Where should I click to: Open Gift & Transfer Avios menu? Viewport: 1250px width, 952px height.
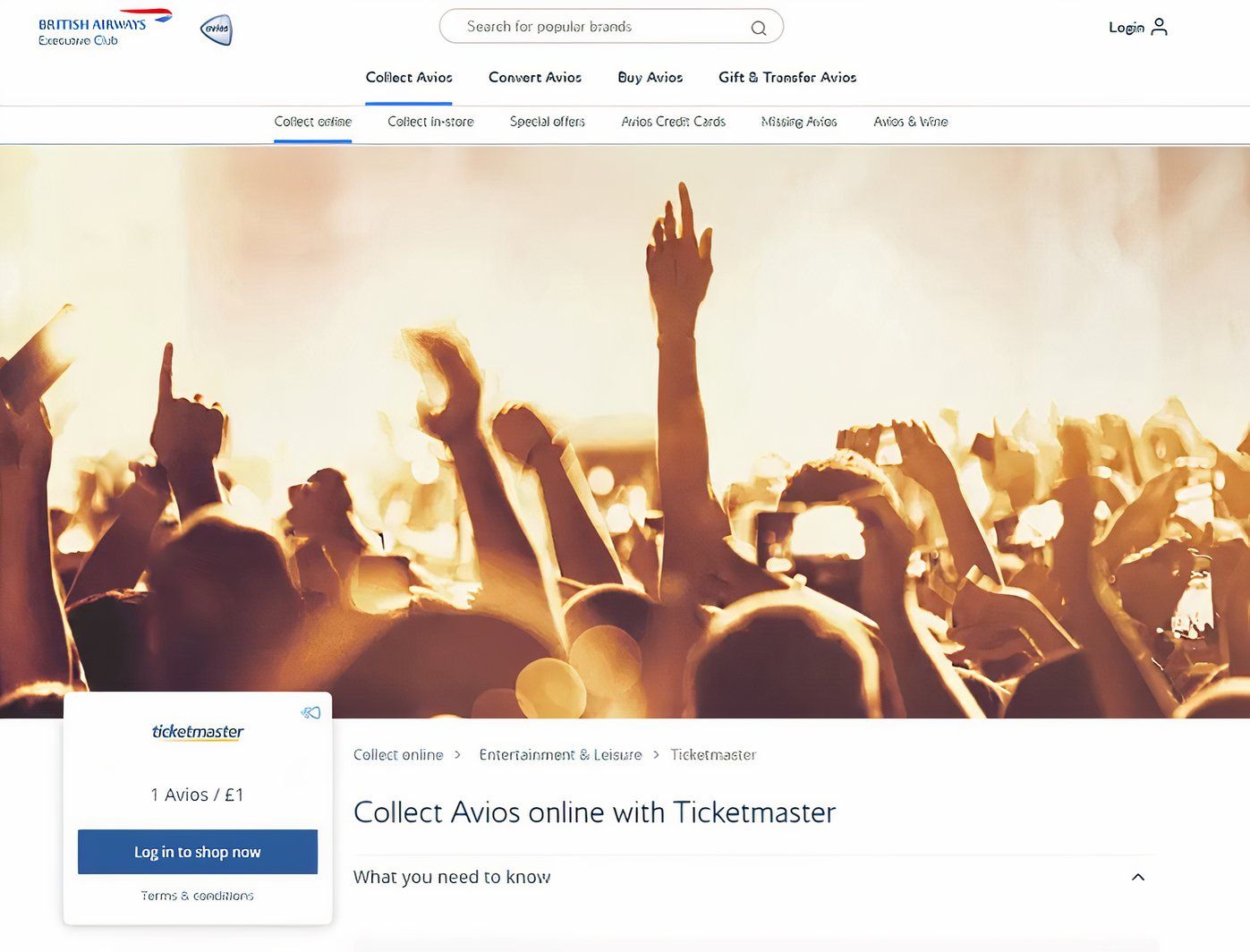(787, 78)
